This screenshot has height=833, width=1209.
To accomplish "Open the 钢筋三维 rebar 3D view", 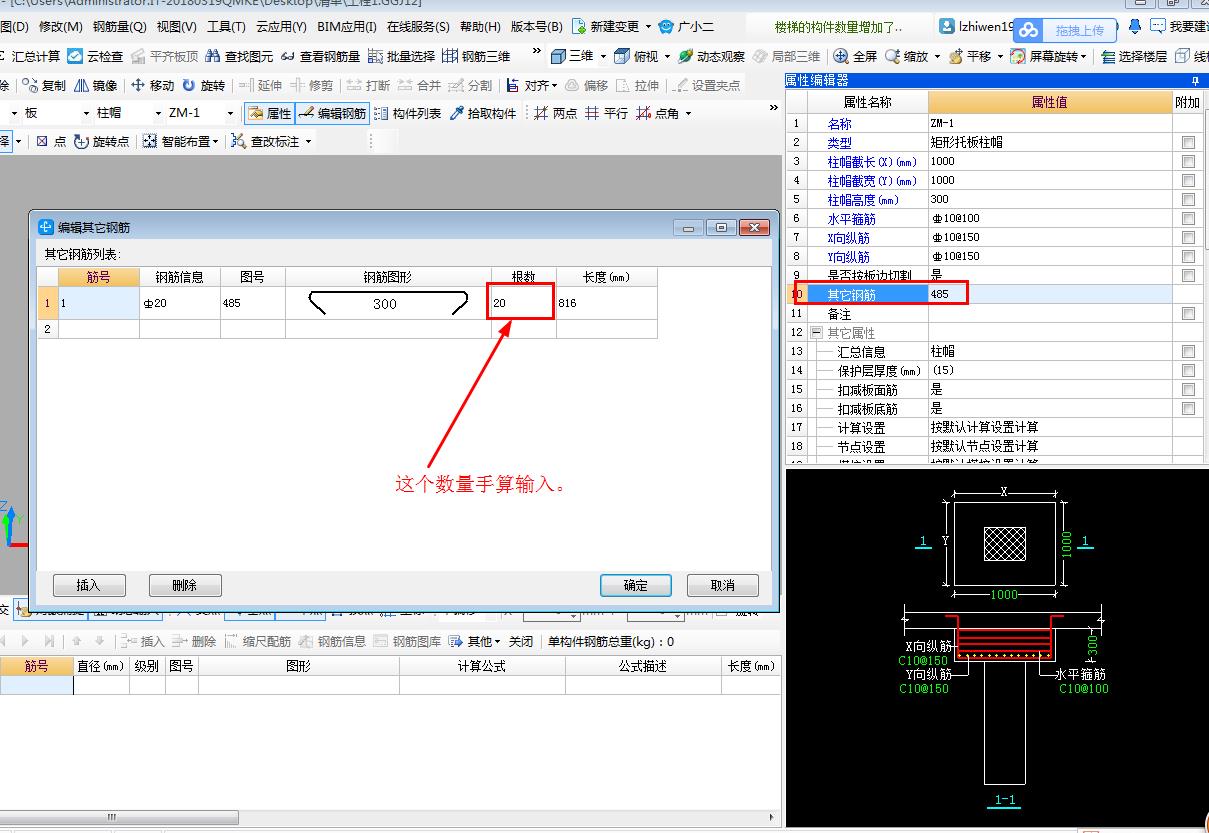I will [477, 57].
